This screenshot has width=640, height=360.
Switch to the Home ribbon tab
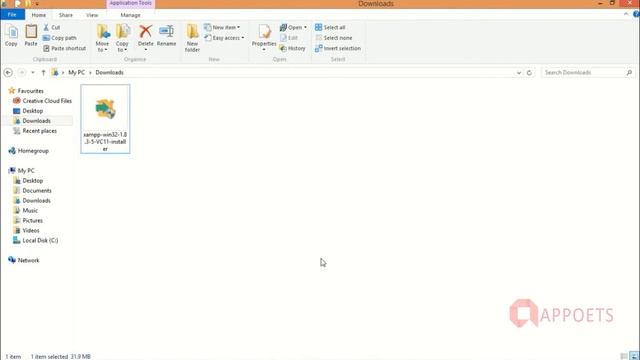coord(39,15)
